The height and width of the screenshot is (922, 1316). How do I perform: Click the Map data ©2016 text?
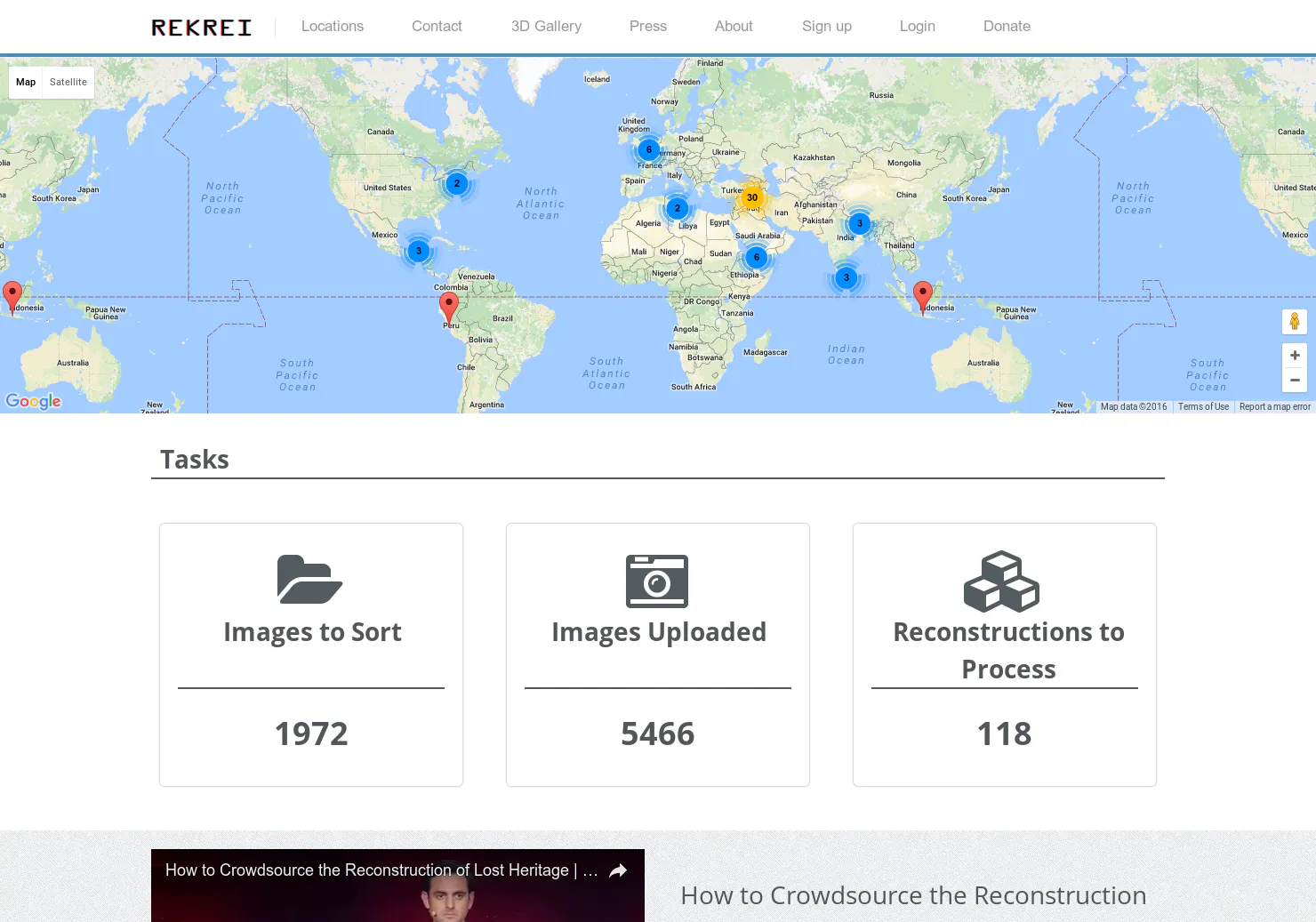coord(1134,407)
